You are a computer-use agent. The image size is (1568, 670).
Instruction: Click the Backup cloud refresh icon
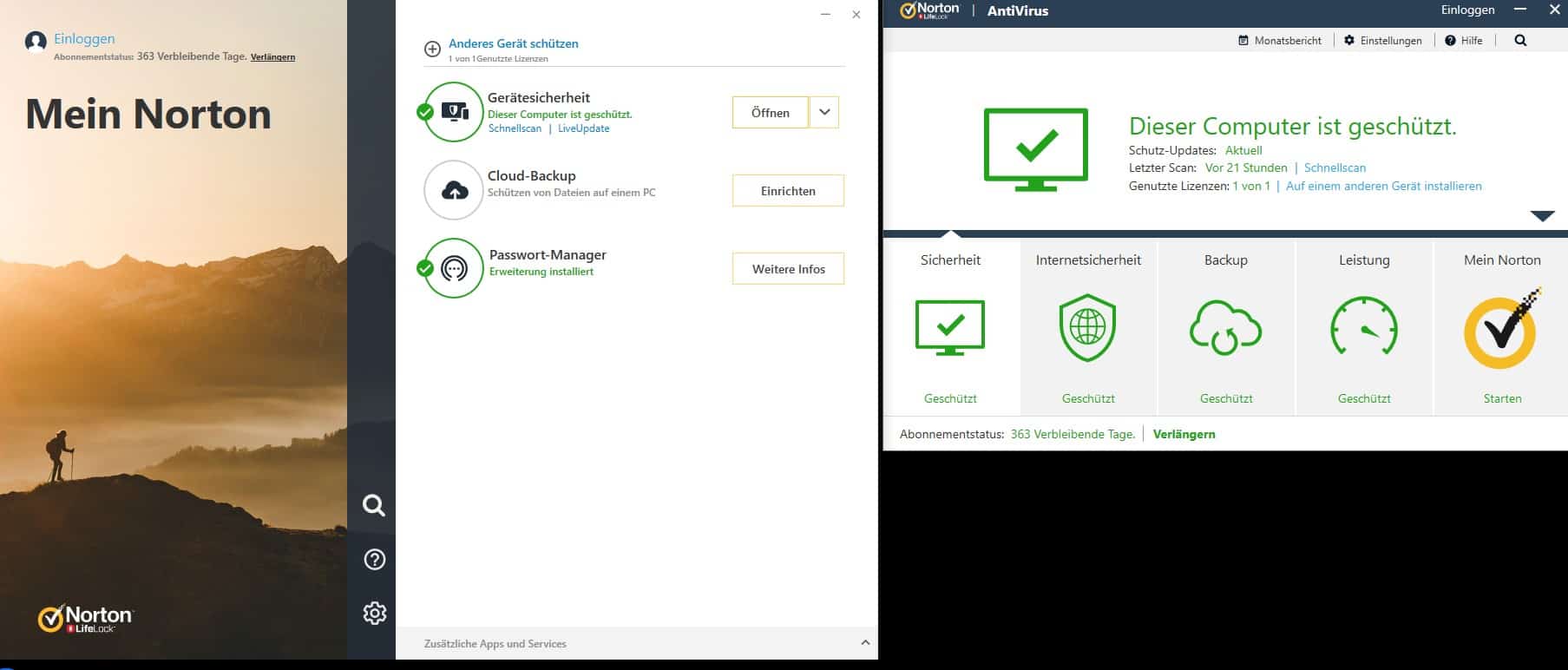(1225, 327)
